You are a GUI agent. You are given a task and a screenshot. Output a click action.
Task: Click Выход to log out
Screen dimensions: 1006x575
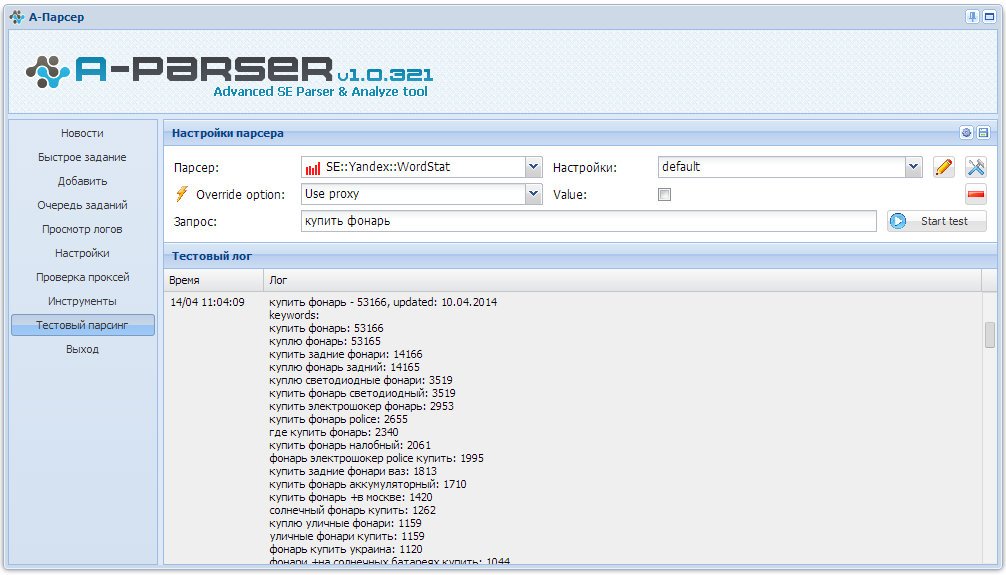[82, 349]
